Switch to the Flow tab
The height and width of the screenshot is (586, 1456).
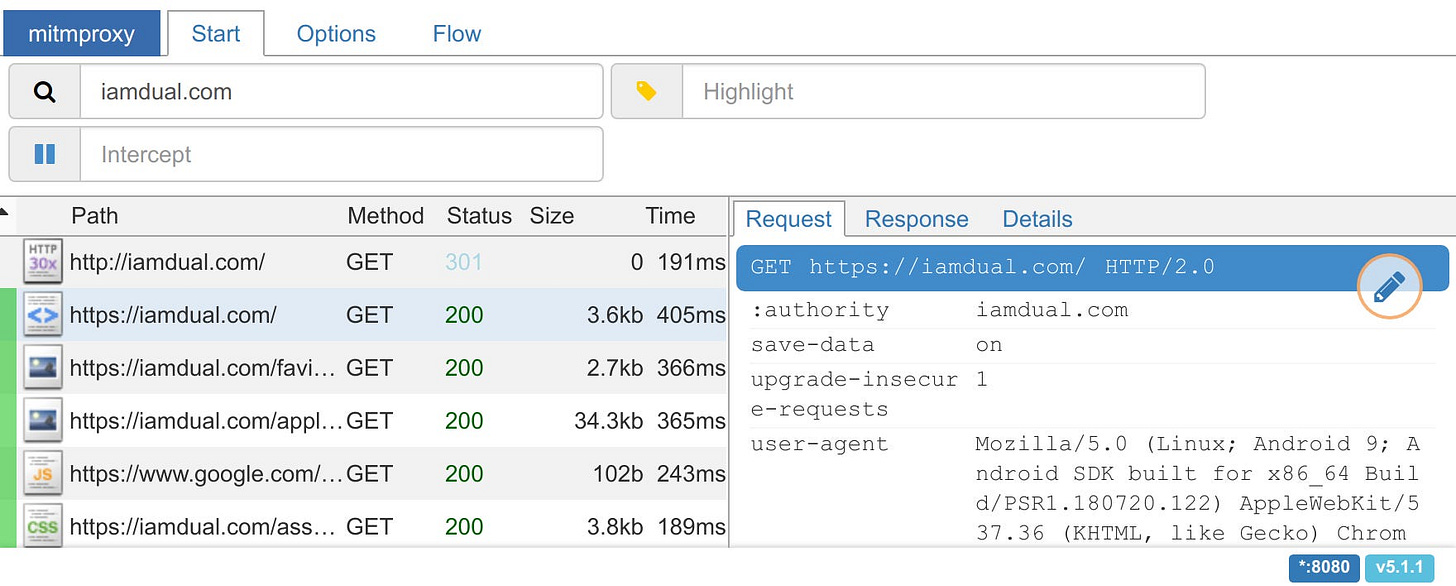click(457, 34)
